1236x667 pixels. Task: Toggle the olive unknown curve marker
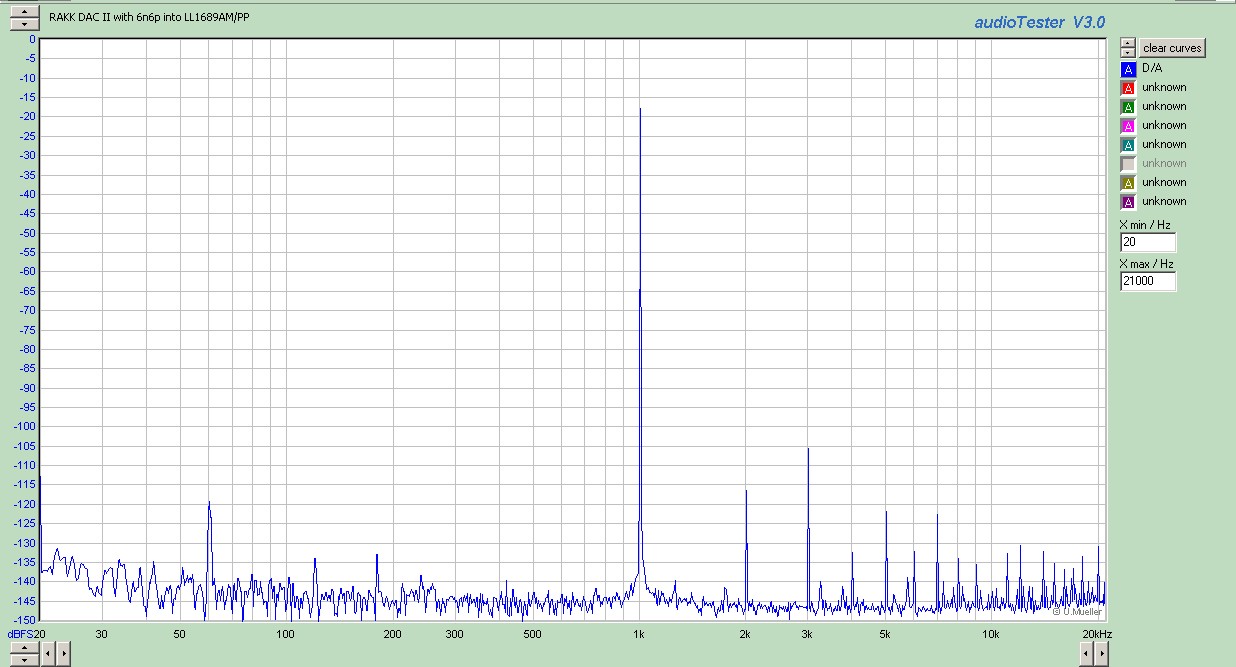point(1128,183)
